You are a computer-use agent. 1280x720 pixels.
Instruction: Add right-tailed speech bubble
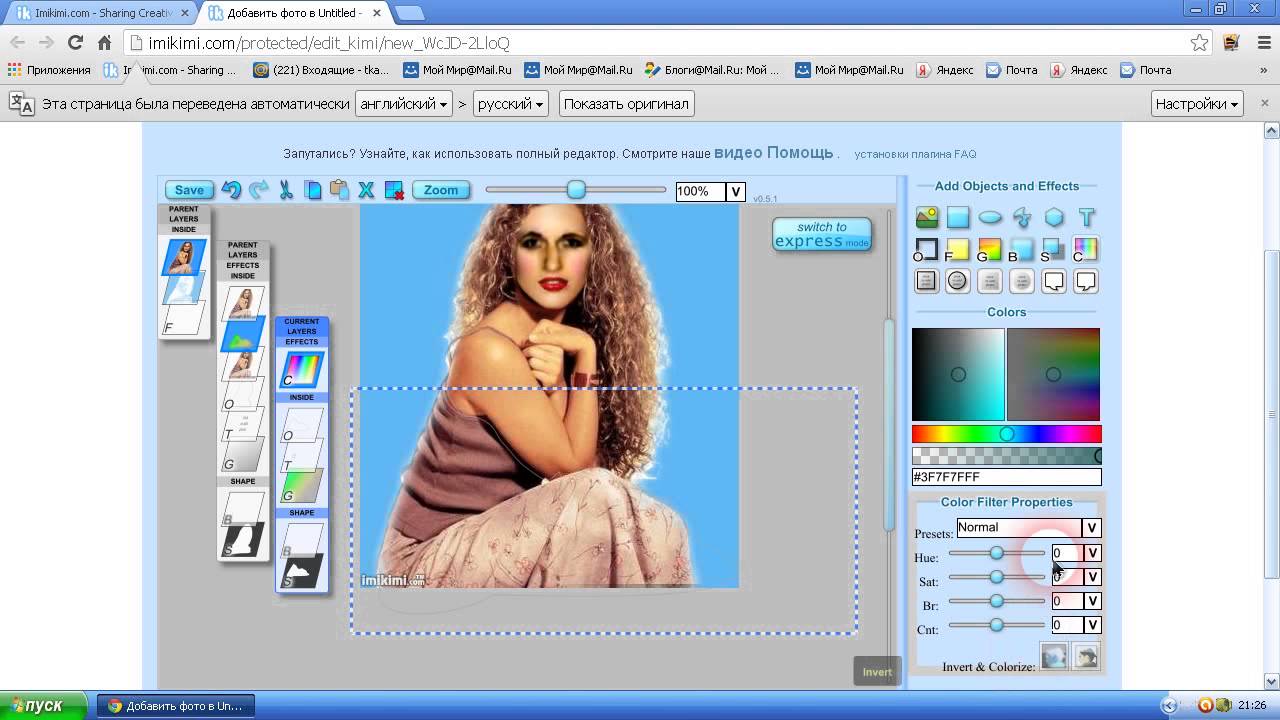1086,281
